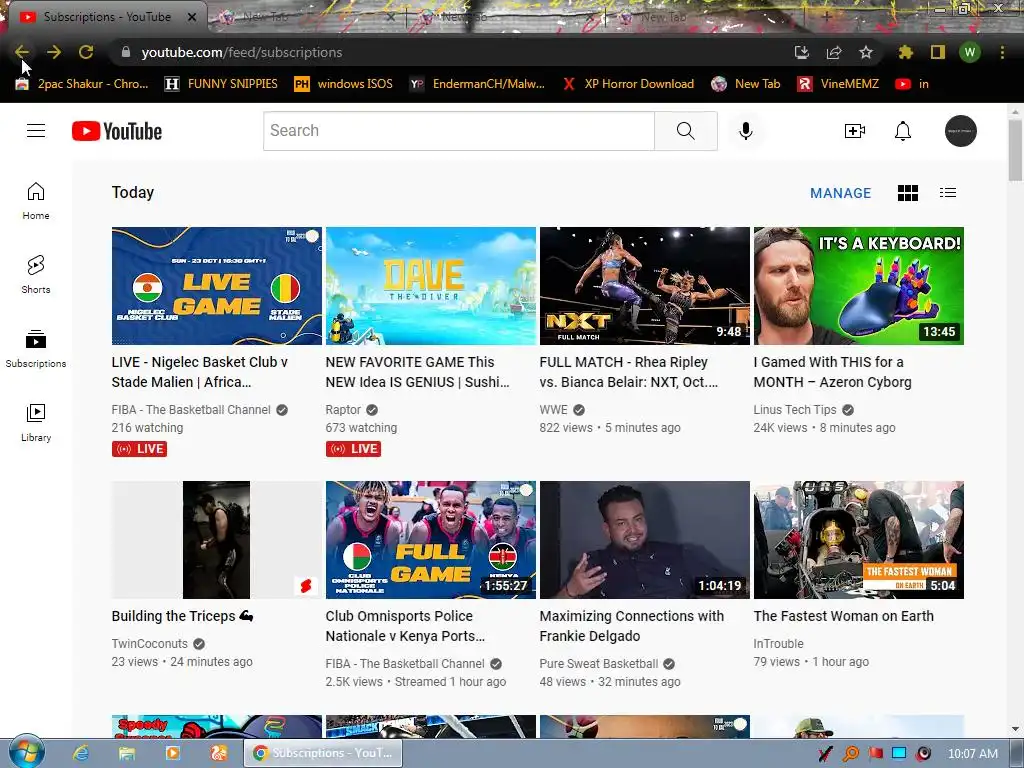Open the Windows Start orb
This screenshot has height=768, width=1024.
coord(26,751)
